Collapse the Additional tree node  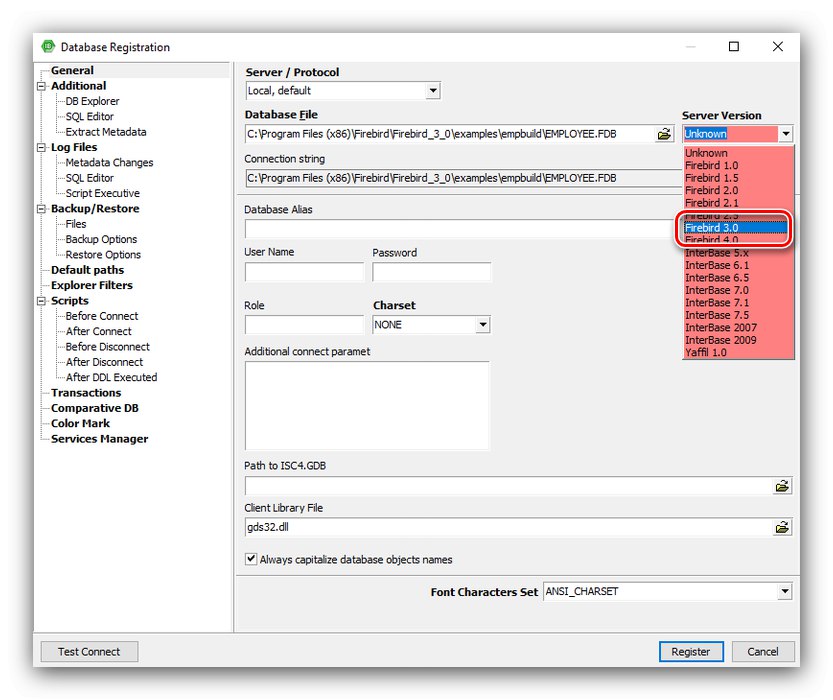[41, 86]
